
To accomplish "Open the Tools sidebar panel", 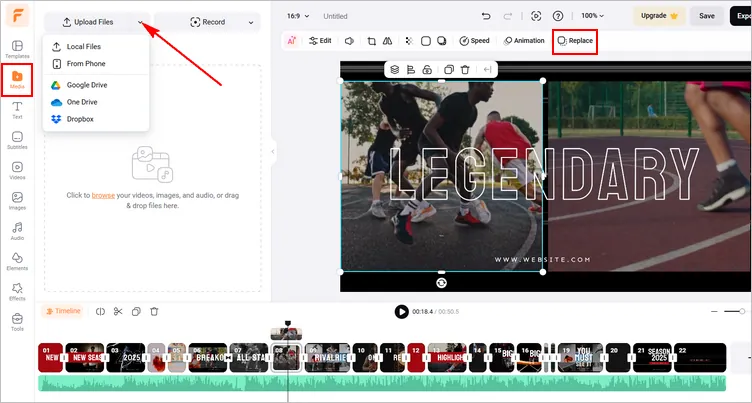I will 17,322.
